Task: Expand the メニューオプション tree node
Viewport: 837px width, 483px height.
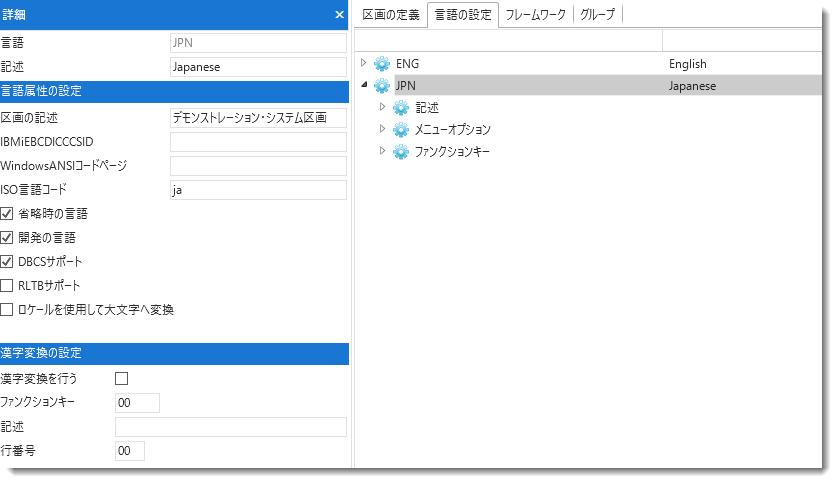Action: coord(383,129)
